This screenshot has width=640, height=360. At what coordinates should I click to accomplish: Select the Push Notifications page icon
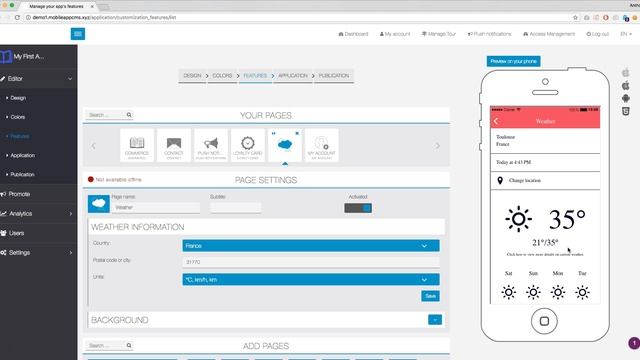tap(211, 145)
